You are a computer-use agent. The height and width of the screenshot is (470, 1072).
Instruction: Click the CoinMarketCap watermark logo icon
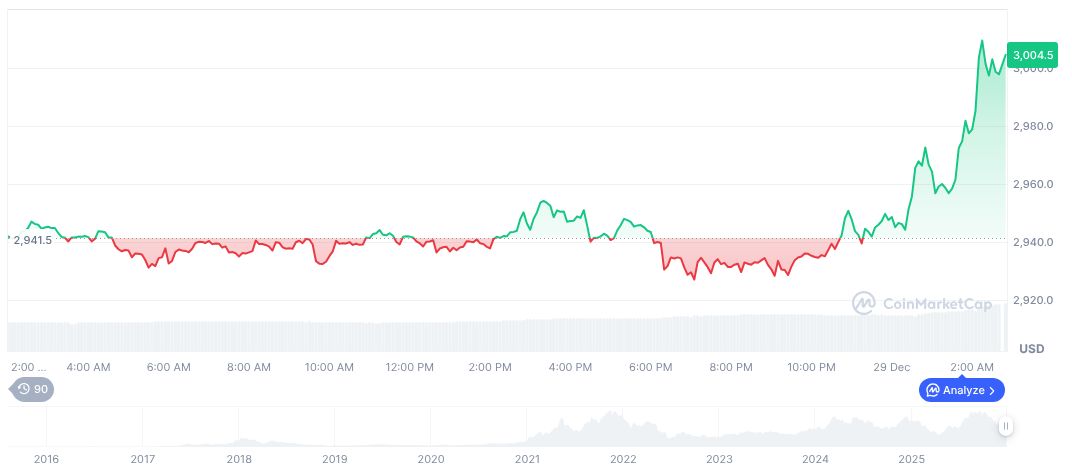[x=864, y=302]
